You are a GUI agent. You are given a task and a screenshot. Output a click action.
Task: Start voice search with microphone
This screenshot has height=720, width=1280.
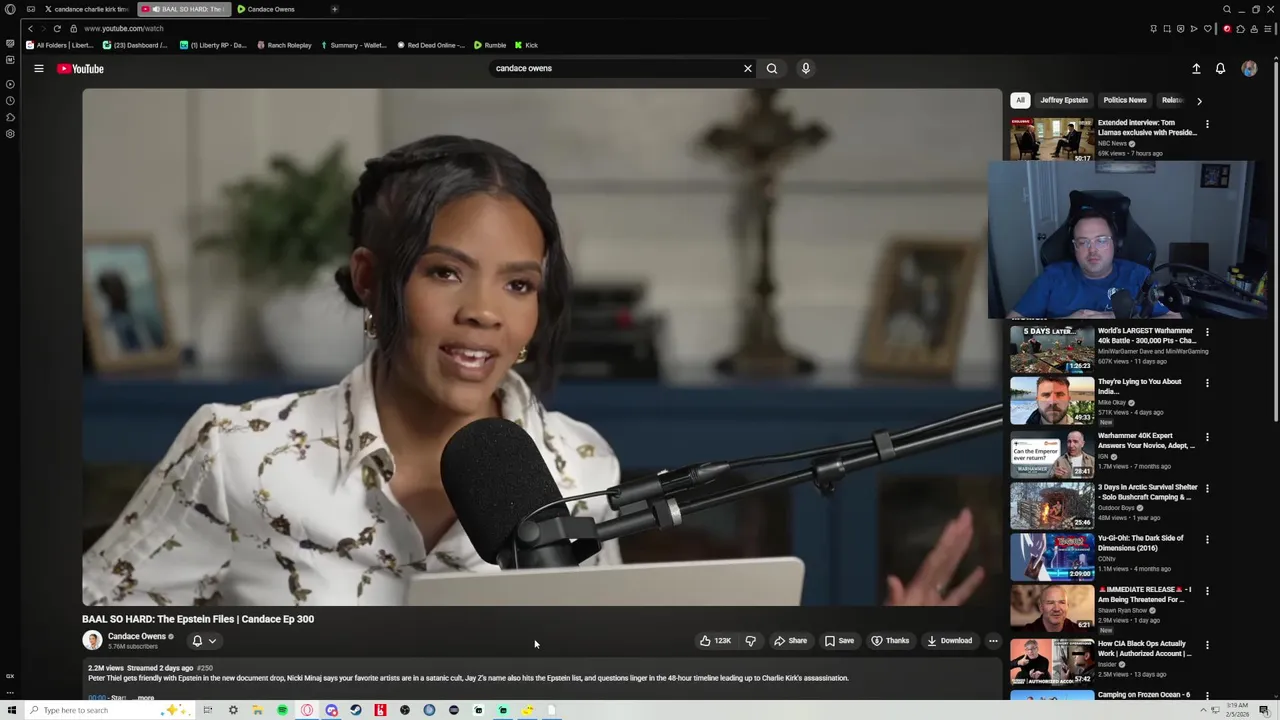pyautogui.click(x=806, y=69)
